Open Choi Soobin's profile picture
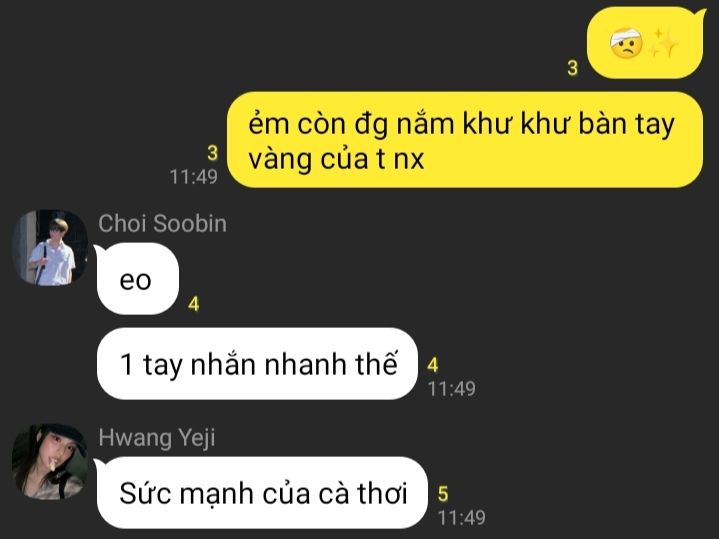 pyautogui.click(x=50, y=247)
